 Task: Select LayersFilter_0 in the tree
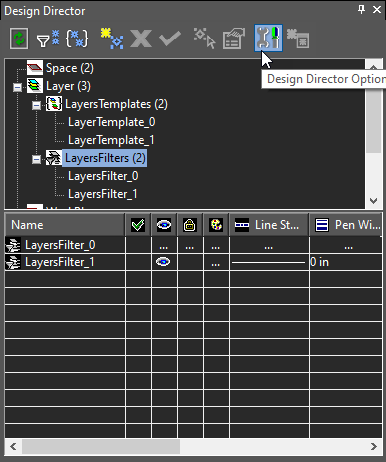103,176
